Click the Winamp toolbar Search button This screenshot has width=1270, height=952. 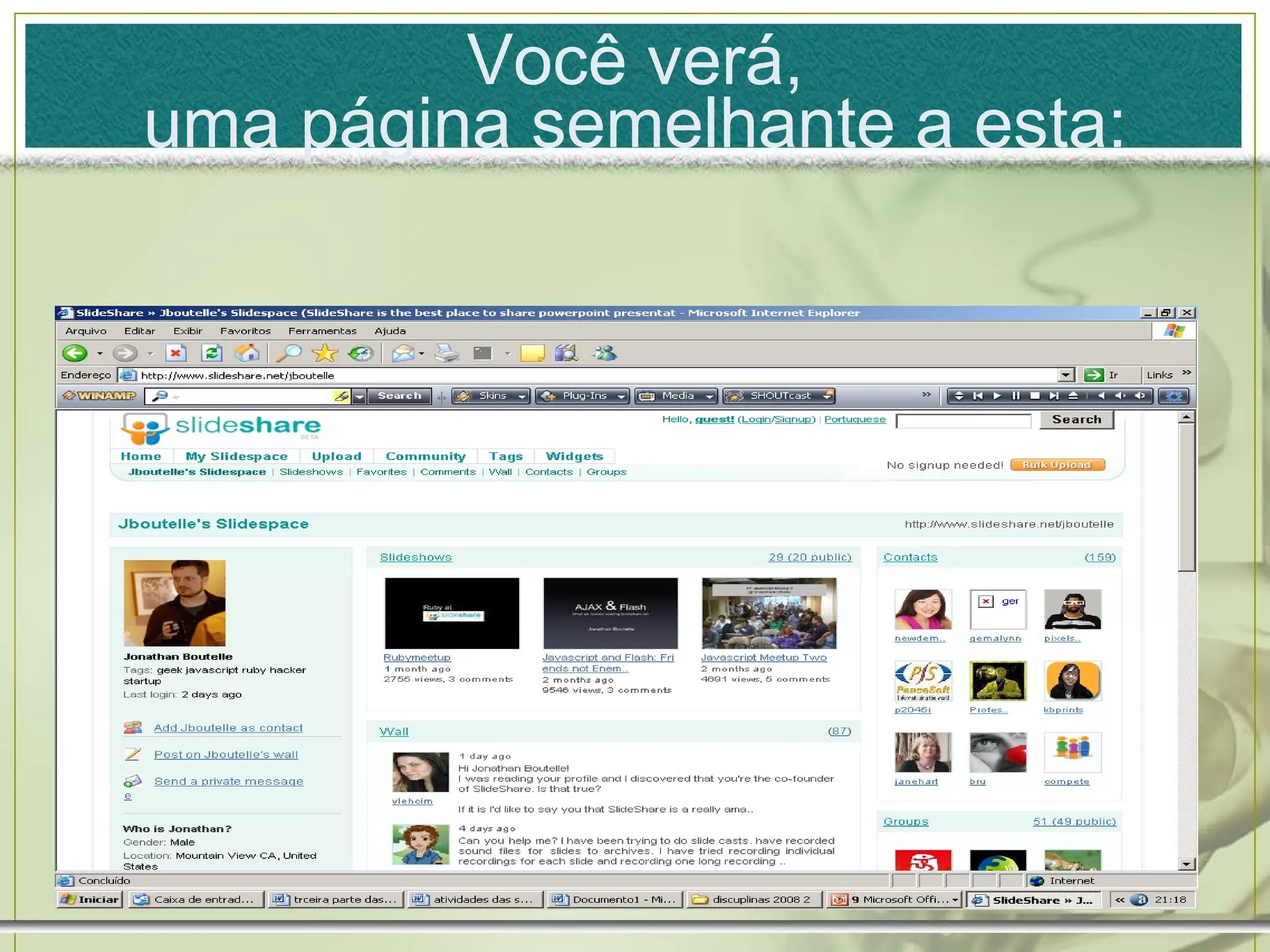coord(399,395)
